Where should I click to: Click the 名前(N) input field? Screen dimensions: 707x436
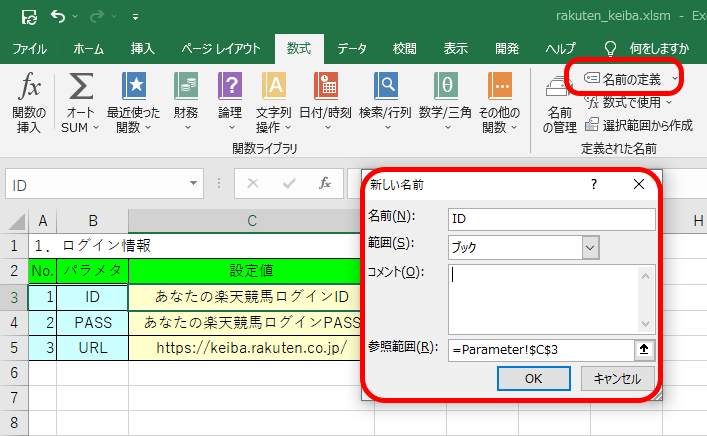click(x=551, y=219)
